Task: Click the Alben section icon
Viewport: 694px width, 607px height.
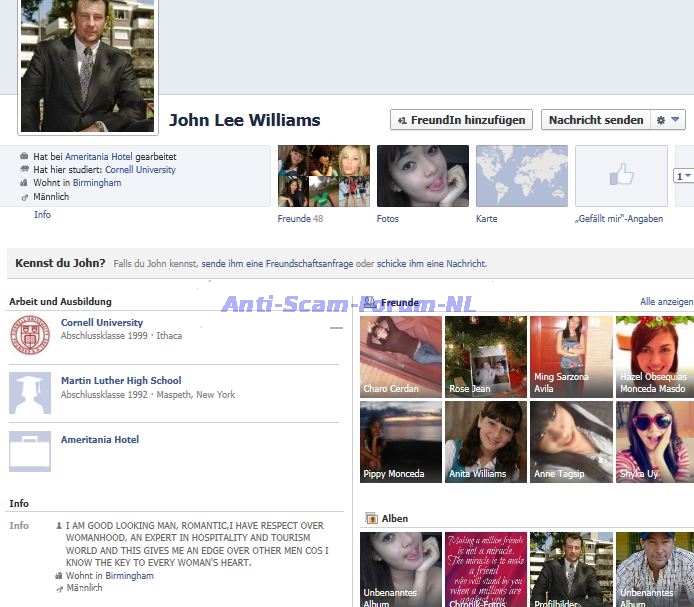Action: tap(371, 518)
